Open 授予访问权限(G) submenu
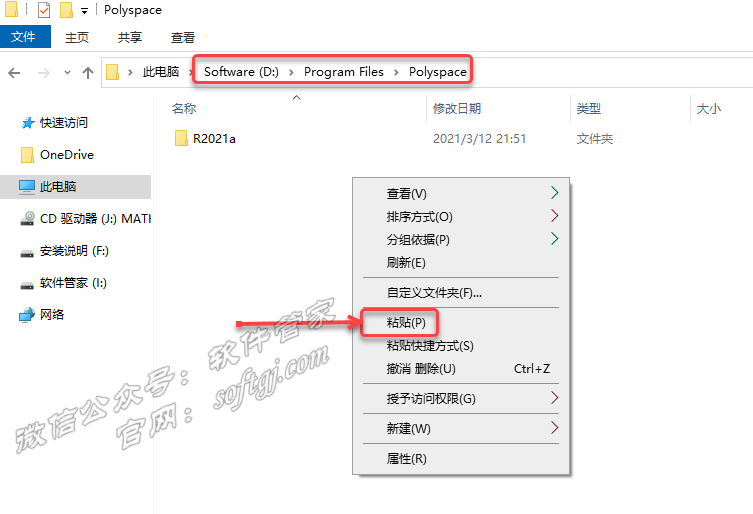This screenshot has width=753, height=514. (x=461, y=398)
